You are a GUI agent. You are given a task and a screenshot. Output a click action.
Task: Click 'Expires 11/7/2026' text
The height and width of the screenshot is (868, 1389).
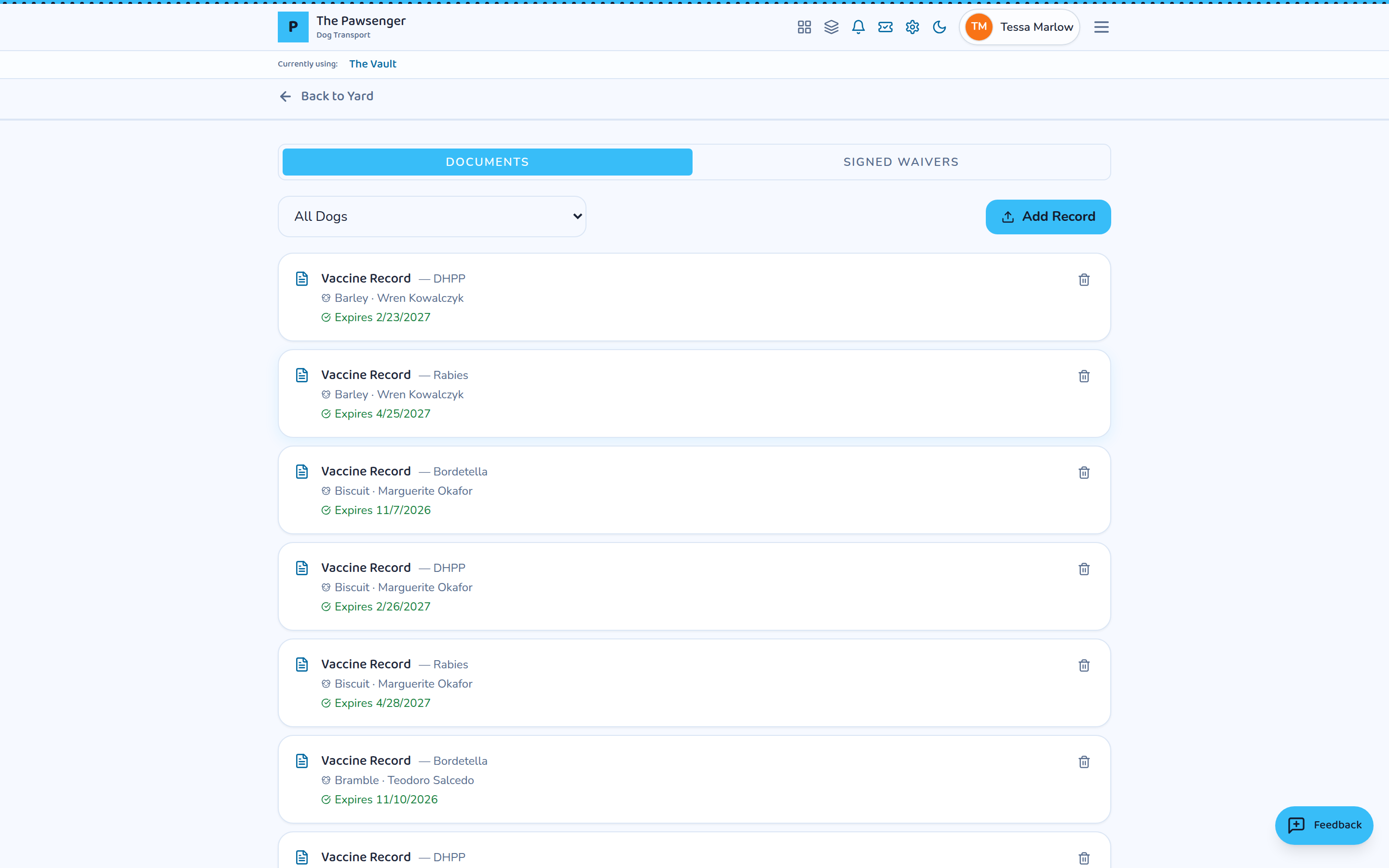382,510
